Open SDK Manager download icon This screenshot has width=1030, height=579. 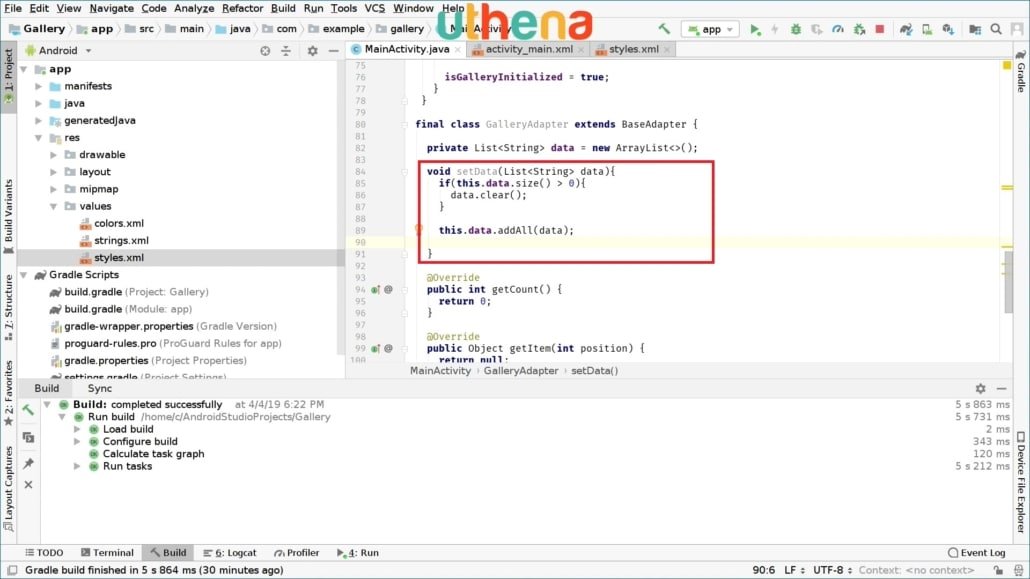pyautogui.click(x=948, y=30)
